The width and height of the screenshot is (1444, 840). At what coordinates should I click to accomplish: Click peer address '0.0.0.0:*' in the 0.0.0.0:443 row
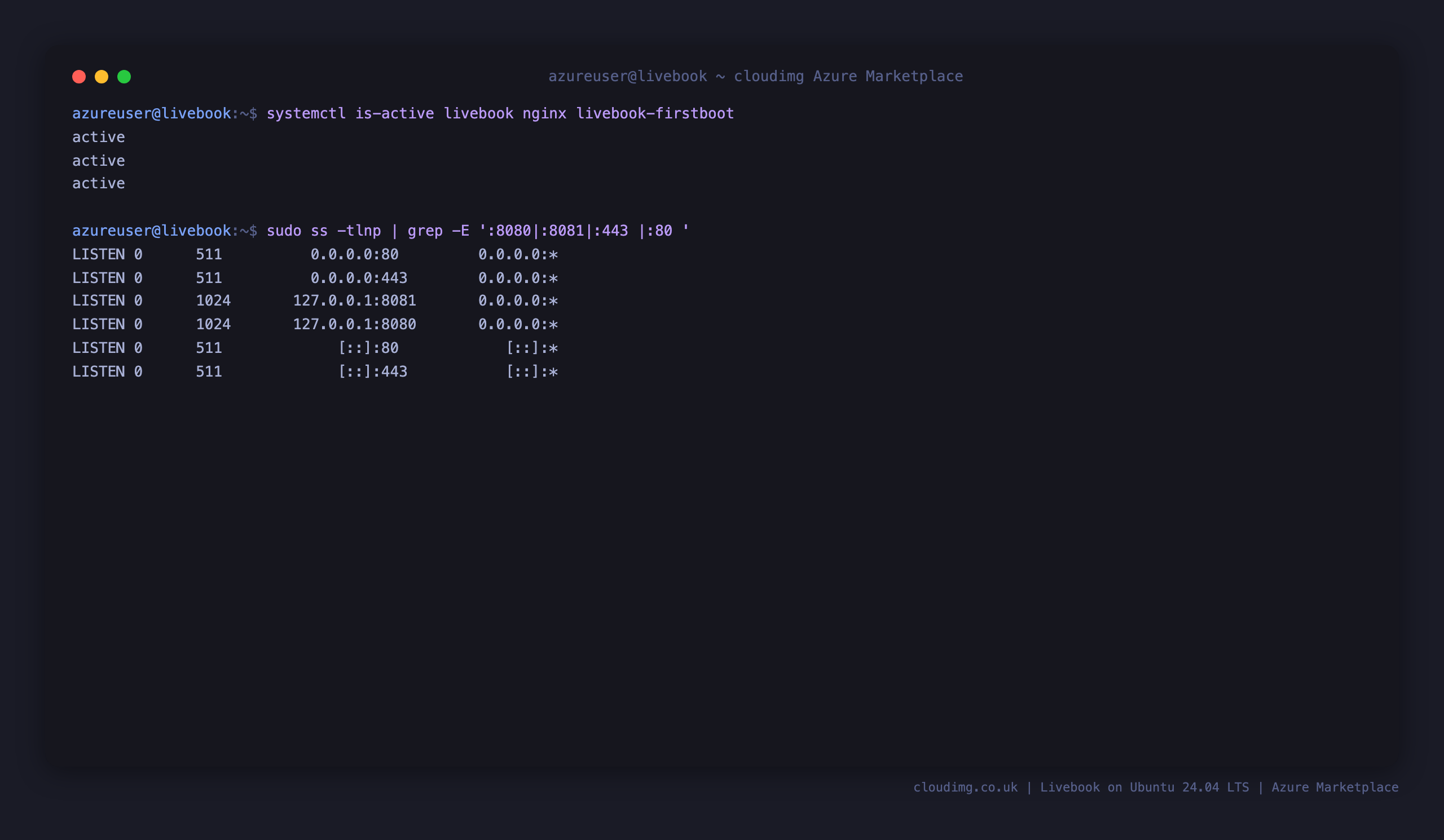518,278
